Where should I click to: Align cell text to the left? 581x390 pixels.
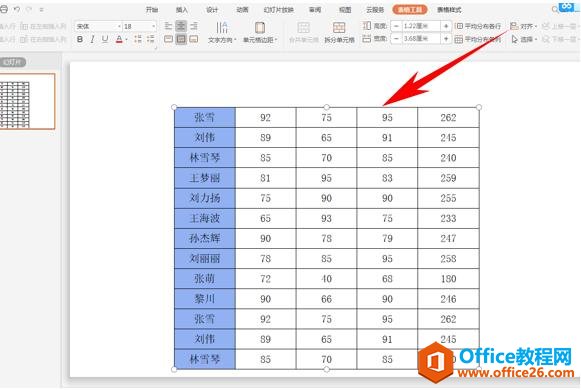point(168,26)
